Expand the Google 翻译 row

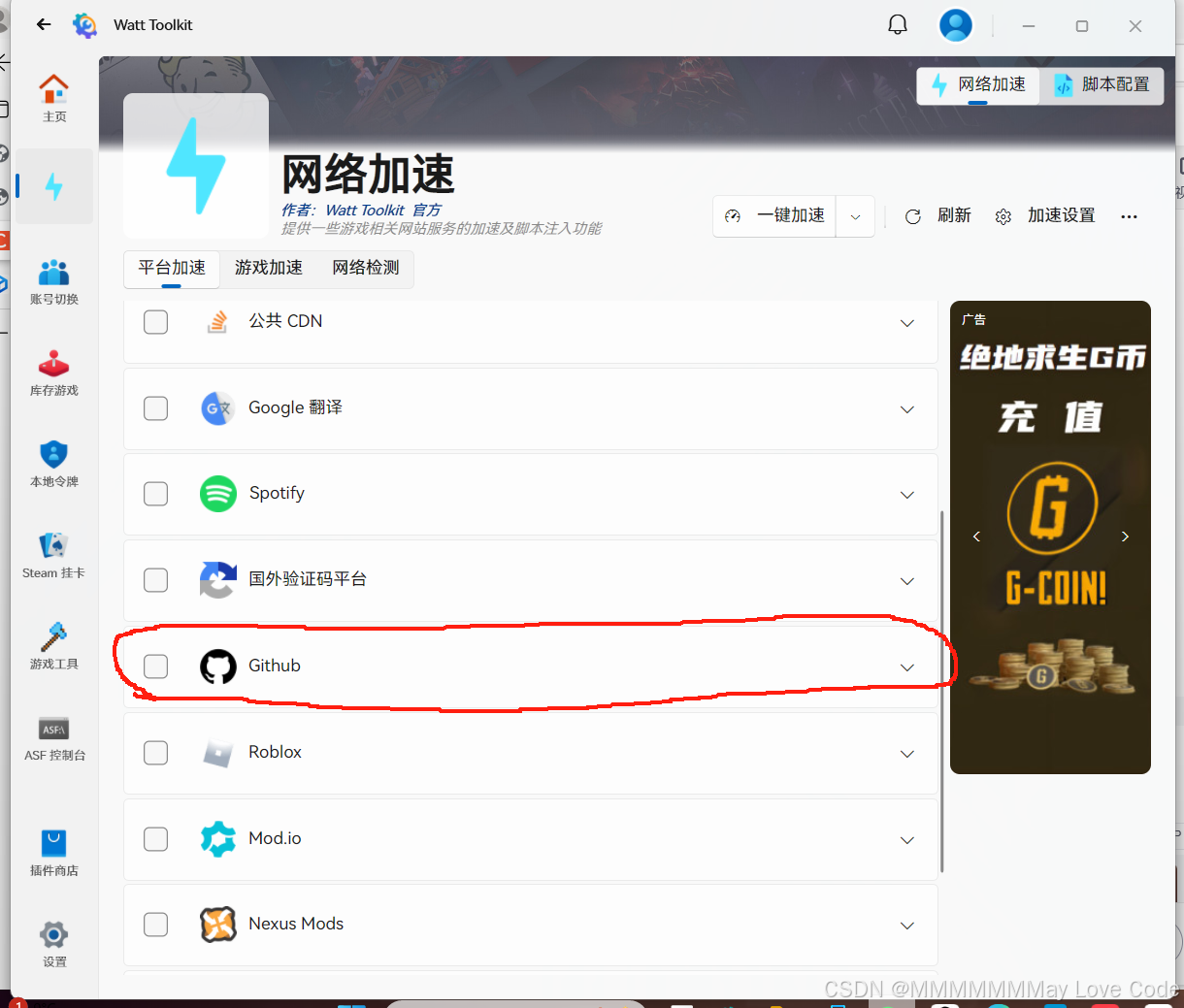(x=907, y=409)
